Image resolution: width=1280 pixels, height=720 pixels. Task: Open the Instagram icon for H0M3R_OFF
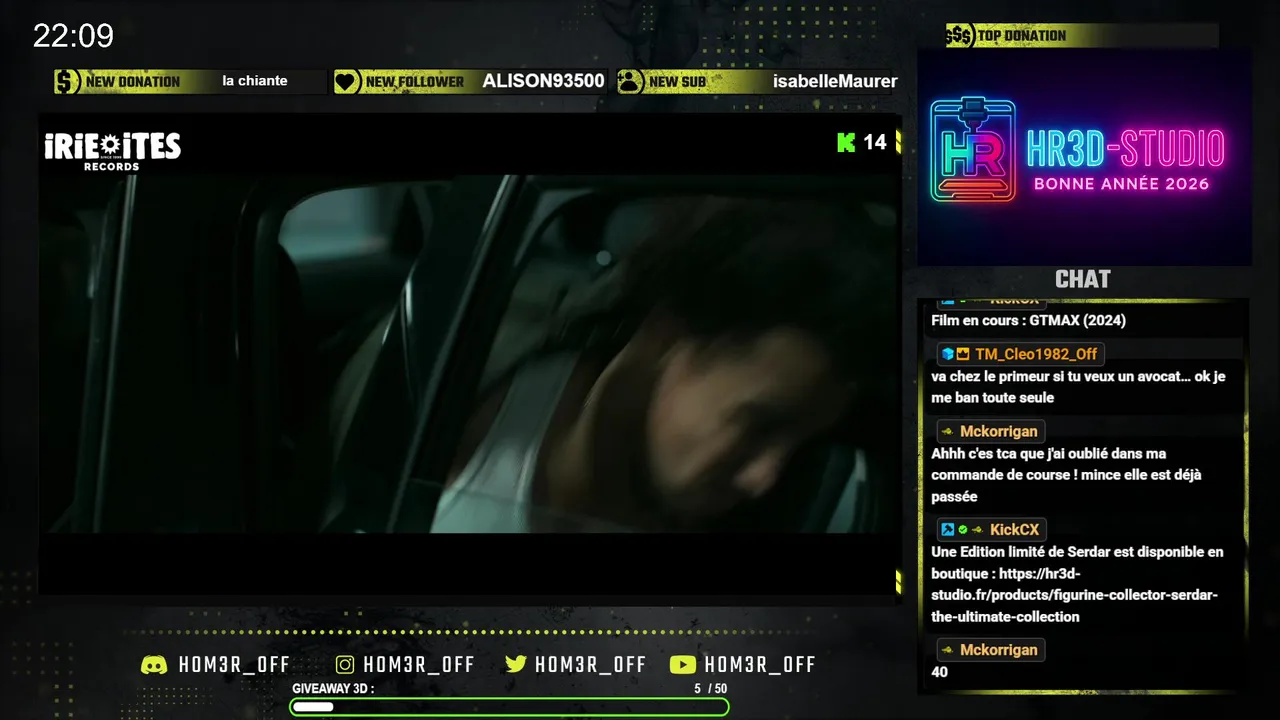click(345, 665)
